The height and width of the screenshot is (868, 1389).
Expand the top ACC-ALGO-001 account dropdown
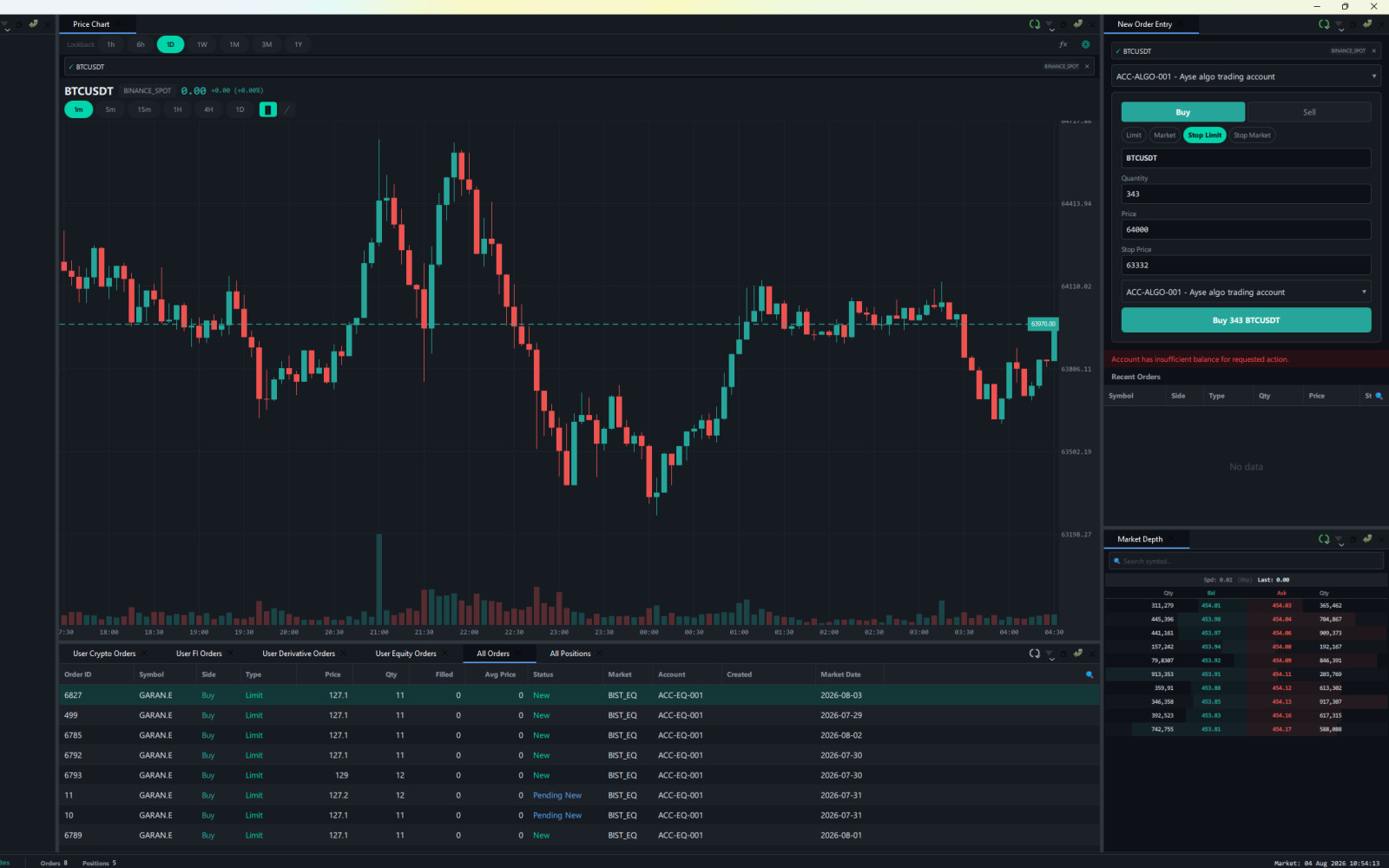[1246, 76]
